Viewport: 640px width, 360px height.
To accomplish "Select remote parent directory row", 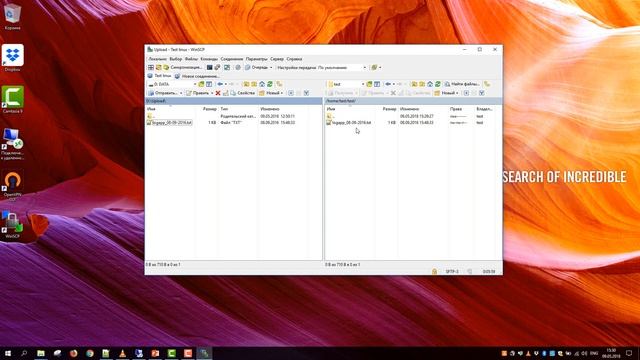I will pyautogui.click(x=413, y=116).
